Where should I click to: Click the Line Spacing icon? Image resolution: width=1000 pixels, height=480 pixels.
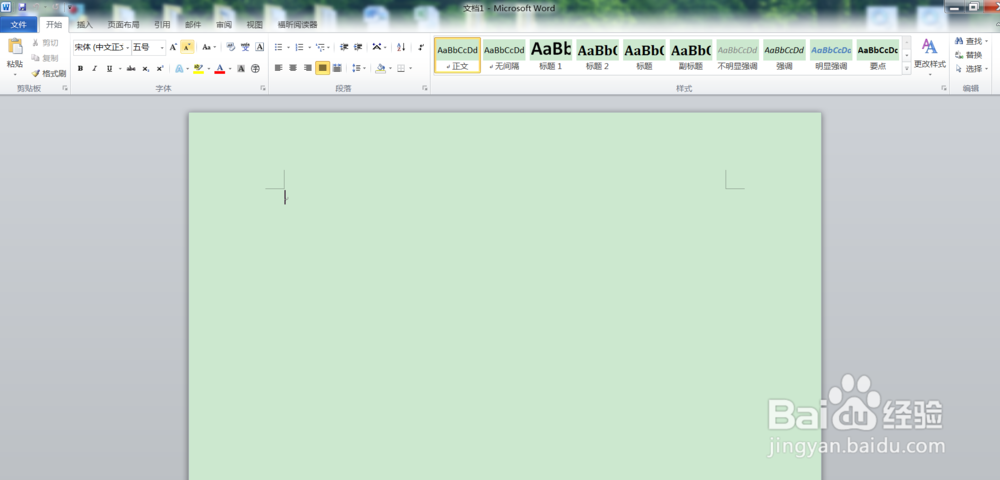point(357,68)
